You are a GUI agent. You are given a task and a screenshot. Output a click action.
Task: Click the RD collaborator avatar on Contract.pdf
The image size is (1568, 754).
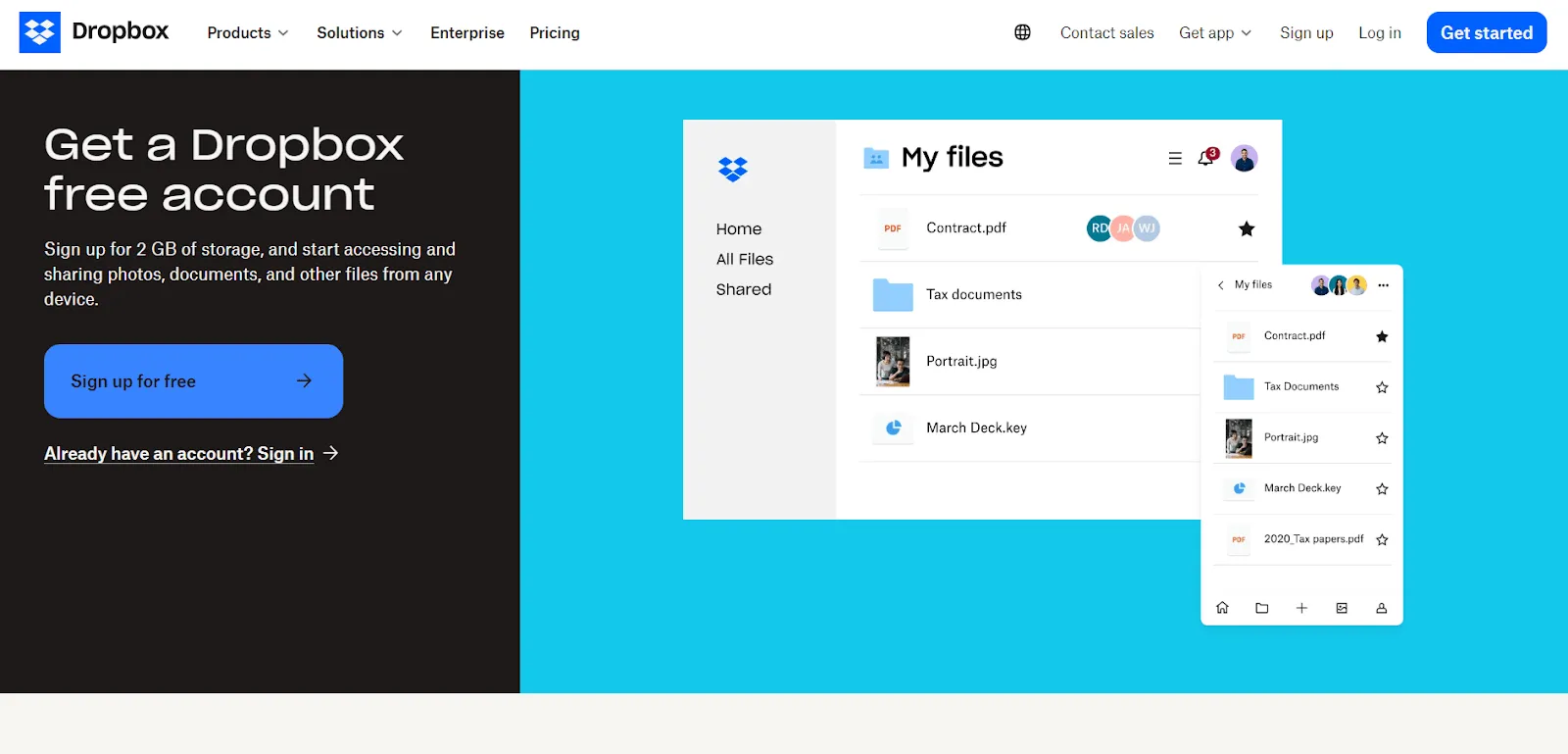(1100, 228)
